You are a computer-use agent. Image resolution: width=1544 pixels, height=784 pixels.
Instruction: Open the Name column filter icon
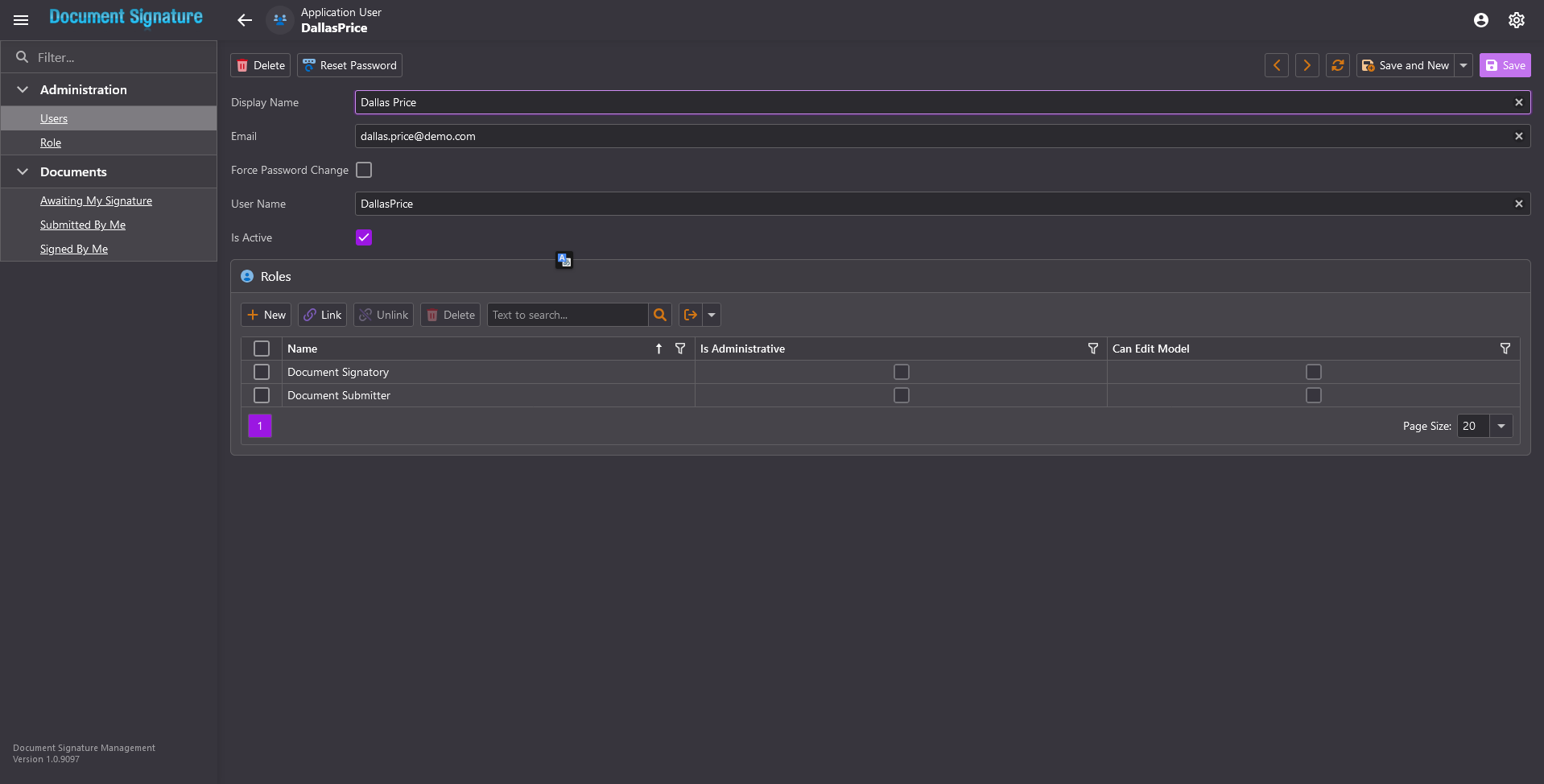(680, 349)
